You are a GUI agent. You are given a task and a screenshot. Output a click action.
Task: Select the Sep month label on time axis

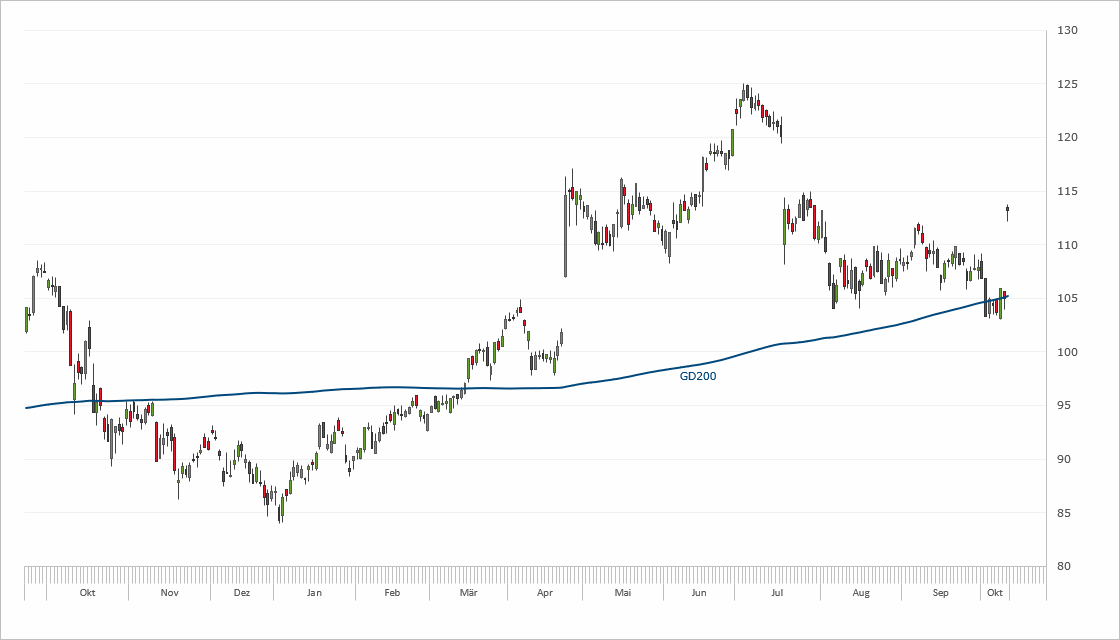pos(940,593)
